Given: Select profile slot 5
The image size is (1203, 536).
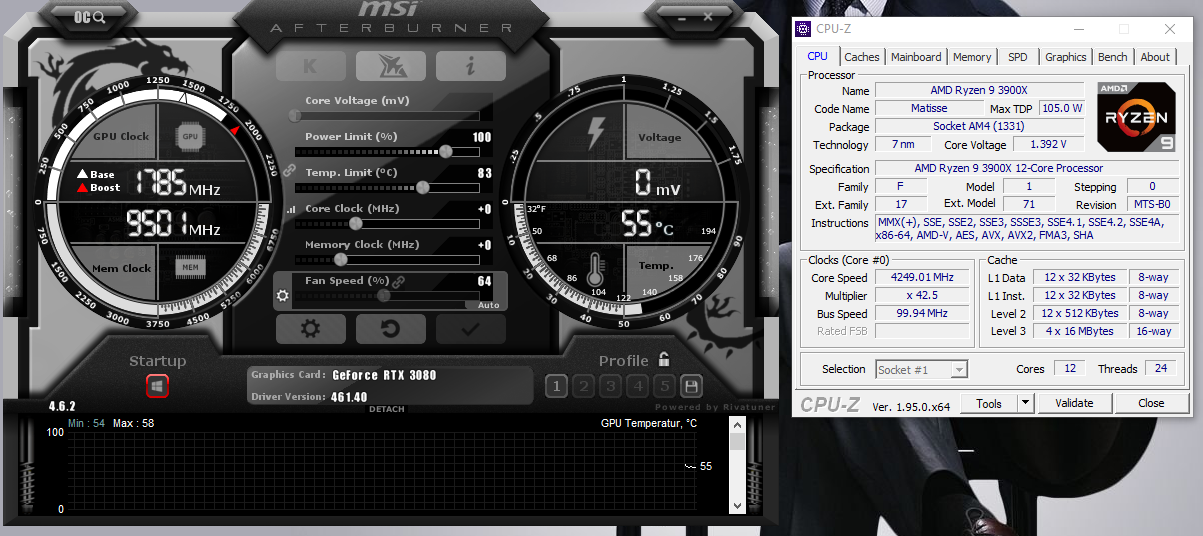Looking at the screenshot, I should (x=664, y=386).
